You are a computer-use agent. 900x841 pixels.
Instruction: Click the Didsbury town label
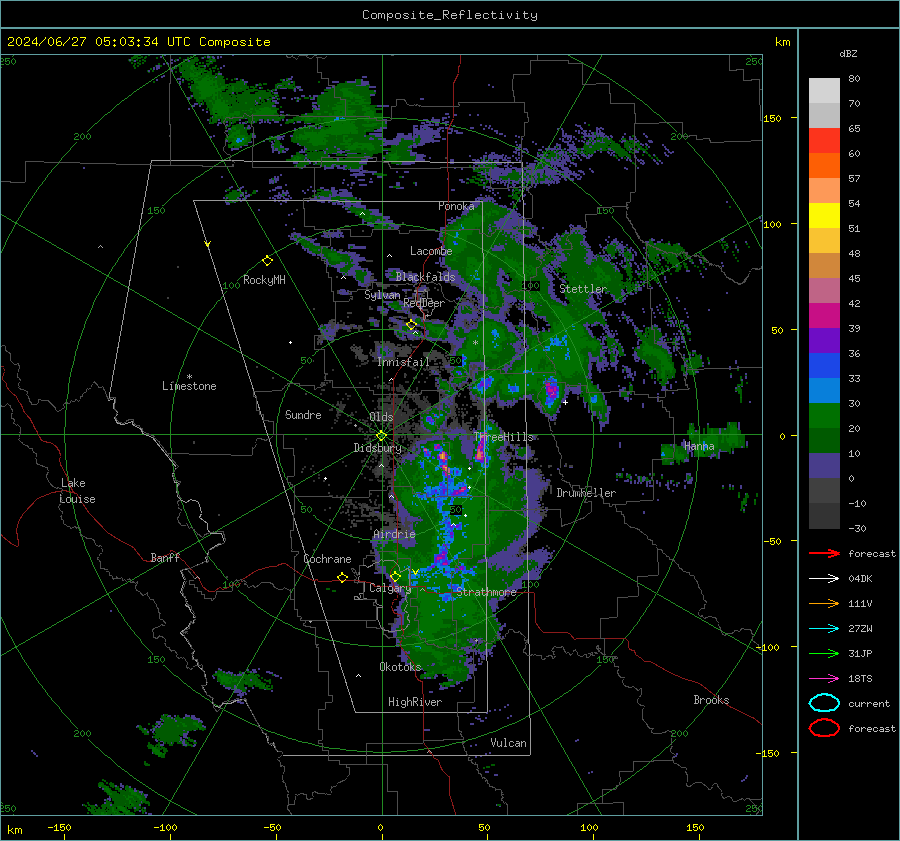(378, 448)
